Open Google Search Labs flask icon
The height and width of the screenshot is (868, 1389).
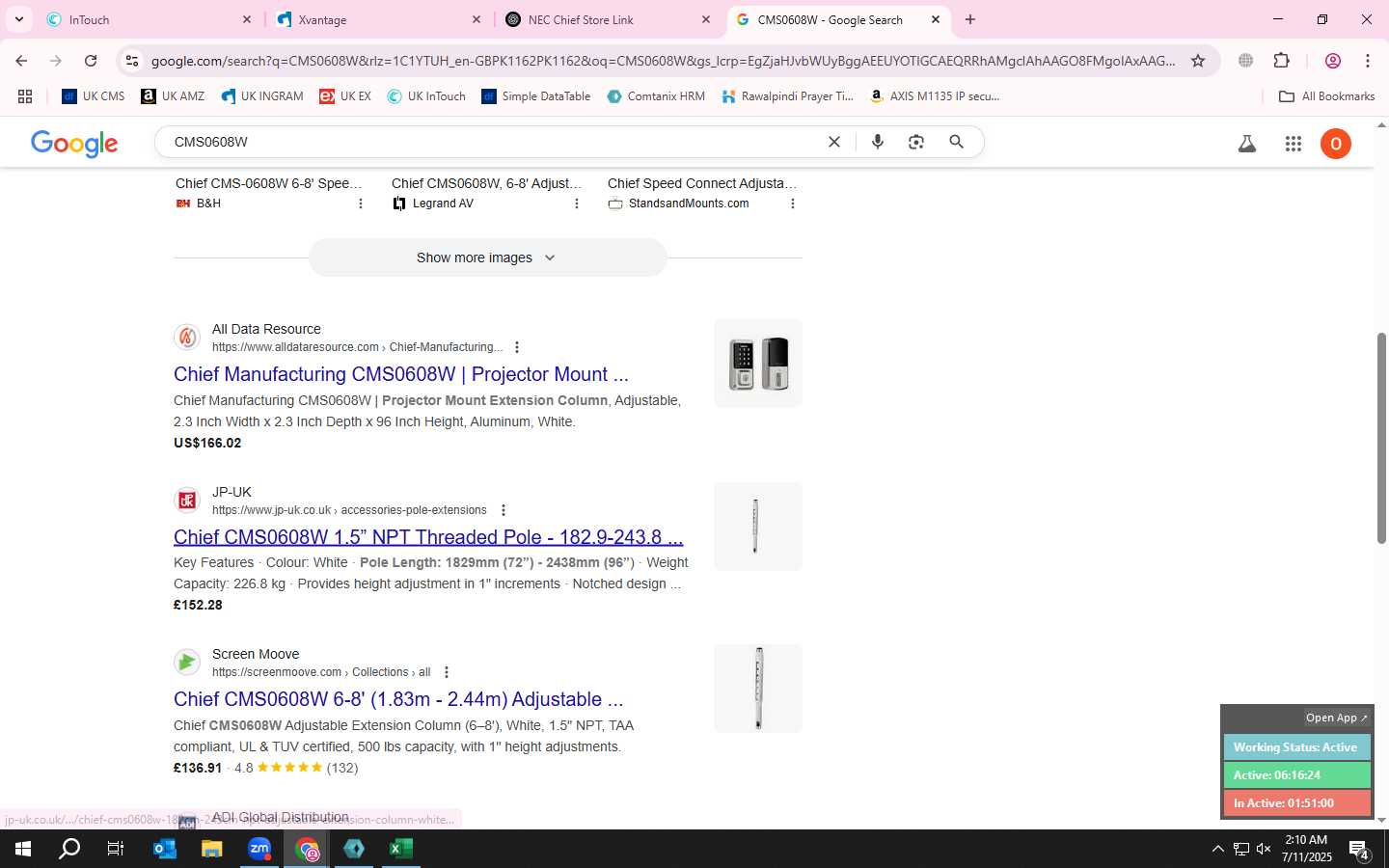pos(1247,144)
